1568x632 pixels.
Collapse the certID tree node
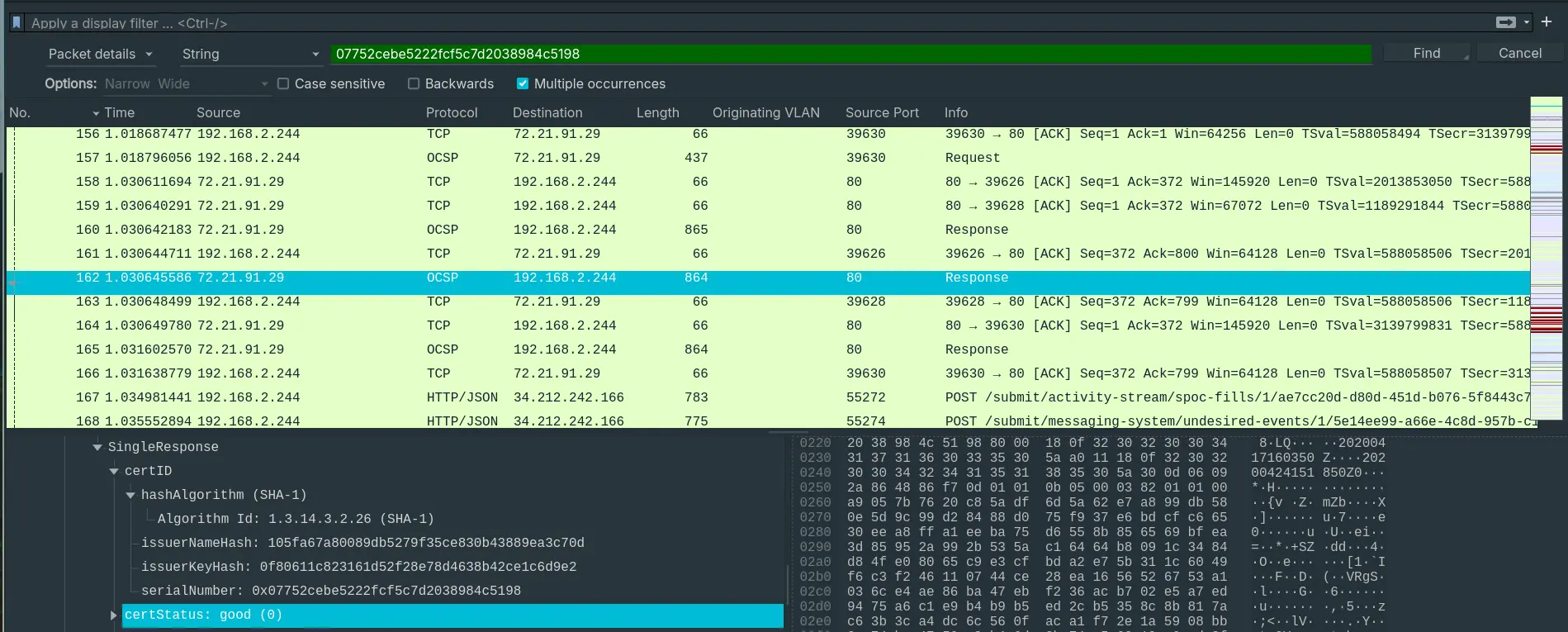click(114, 471)
